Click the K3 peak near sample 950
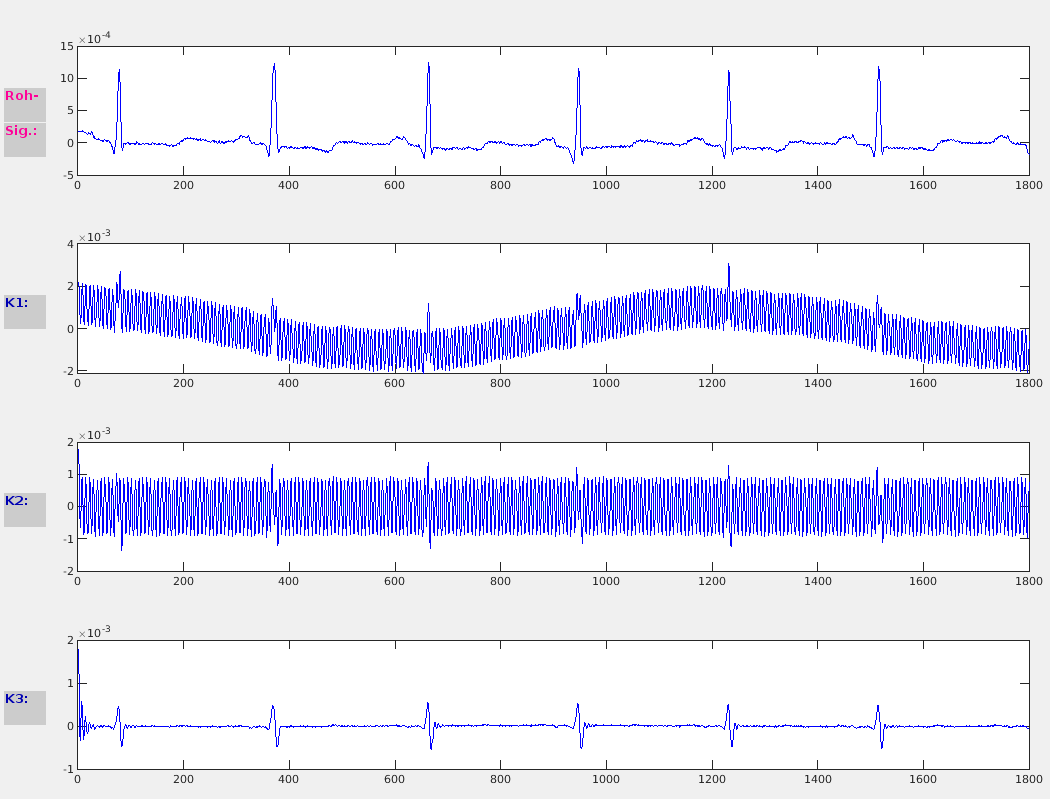Image resolution: width=1050 pixels, height=799 pixels. point(578,705)
